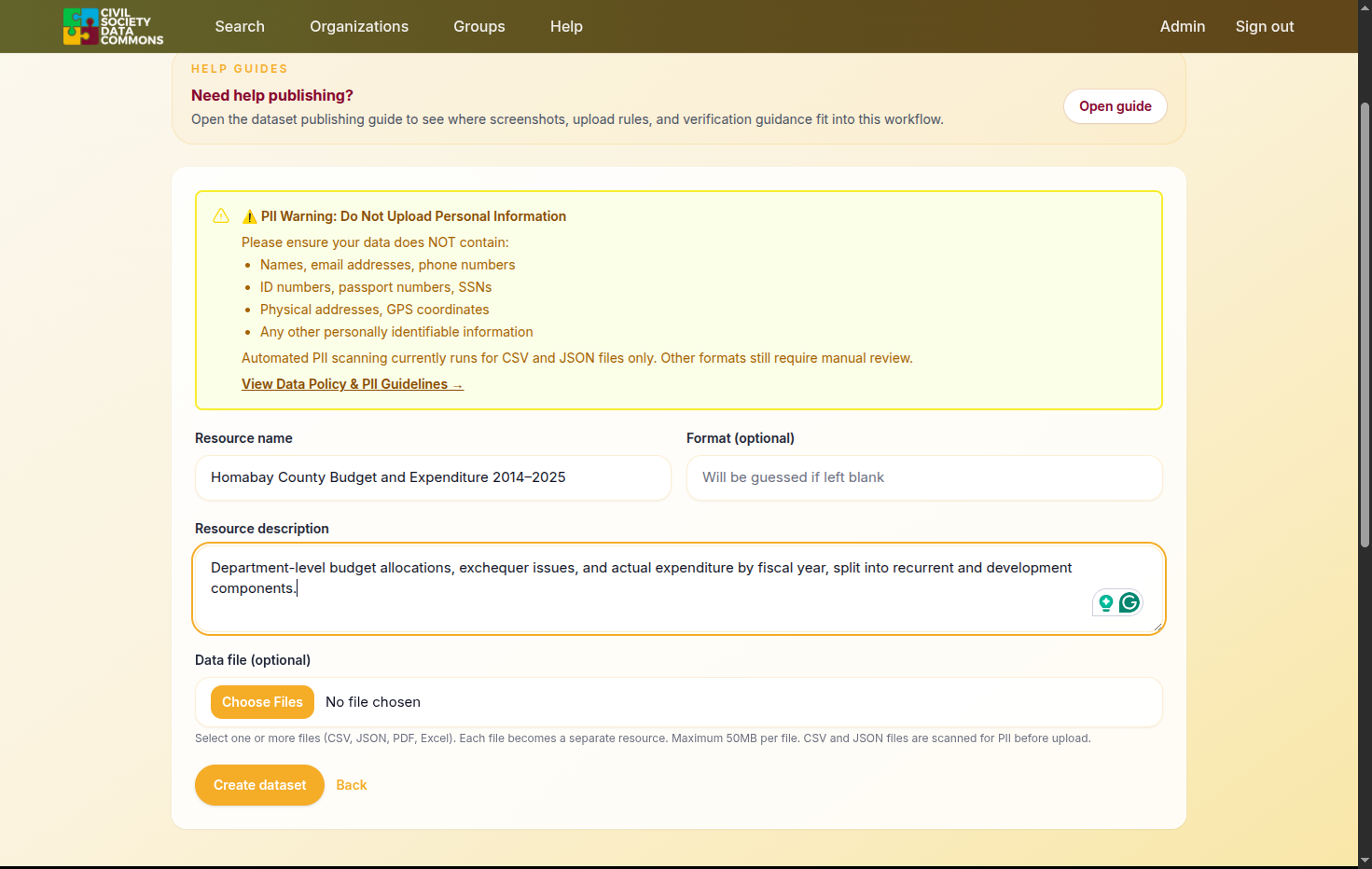Click 'Names, email addresses, phone numbers' bullet
This screenshot has width=1372, height=869.
(387, 265)
